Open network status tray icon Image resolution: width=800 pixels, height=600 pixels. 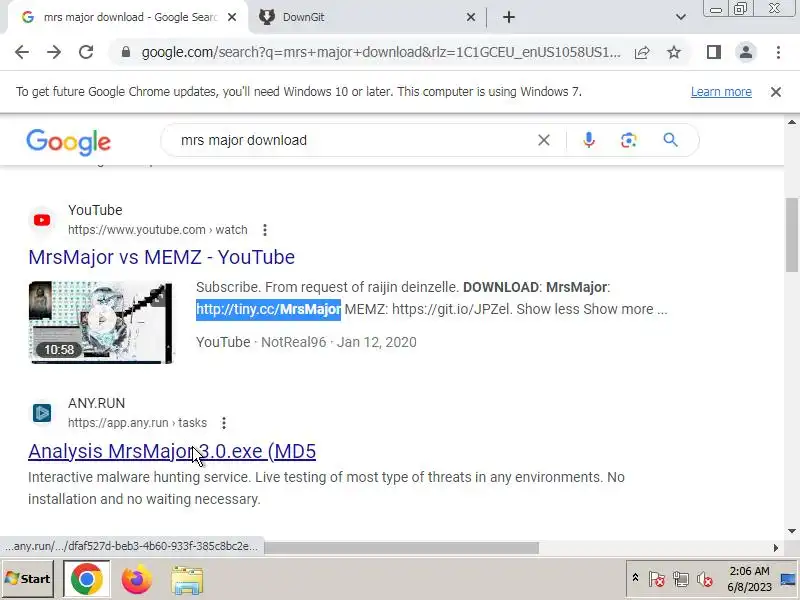tap(681, 579)
